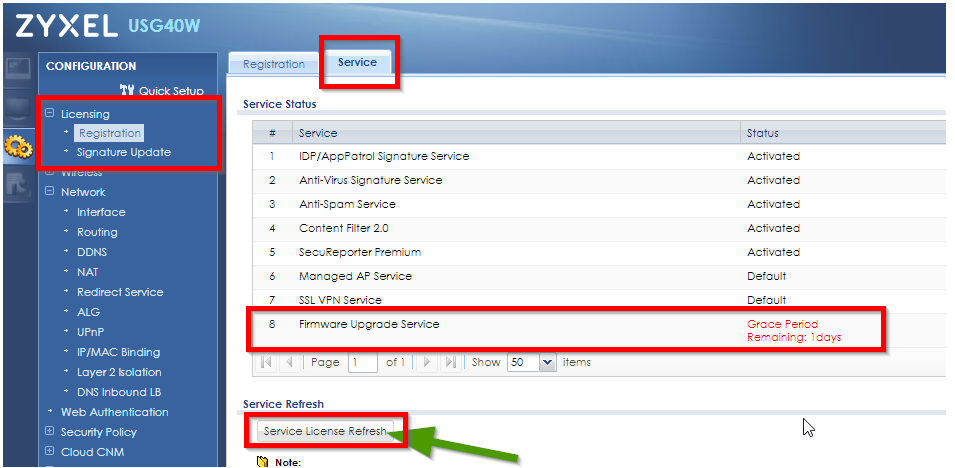The image size is (955, 468).
Task: Collapse the Licensing tree node
Action: pos(50,114)
